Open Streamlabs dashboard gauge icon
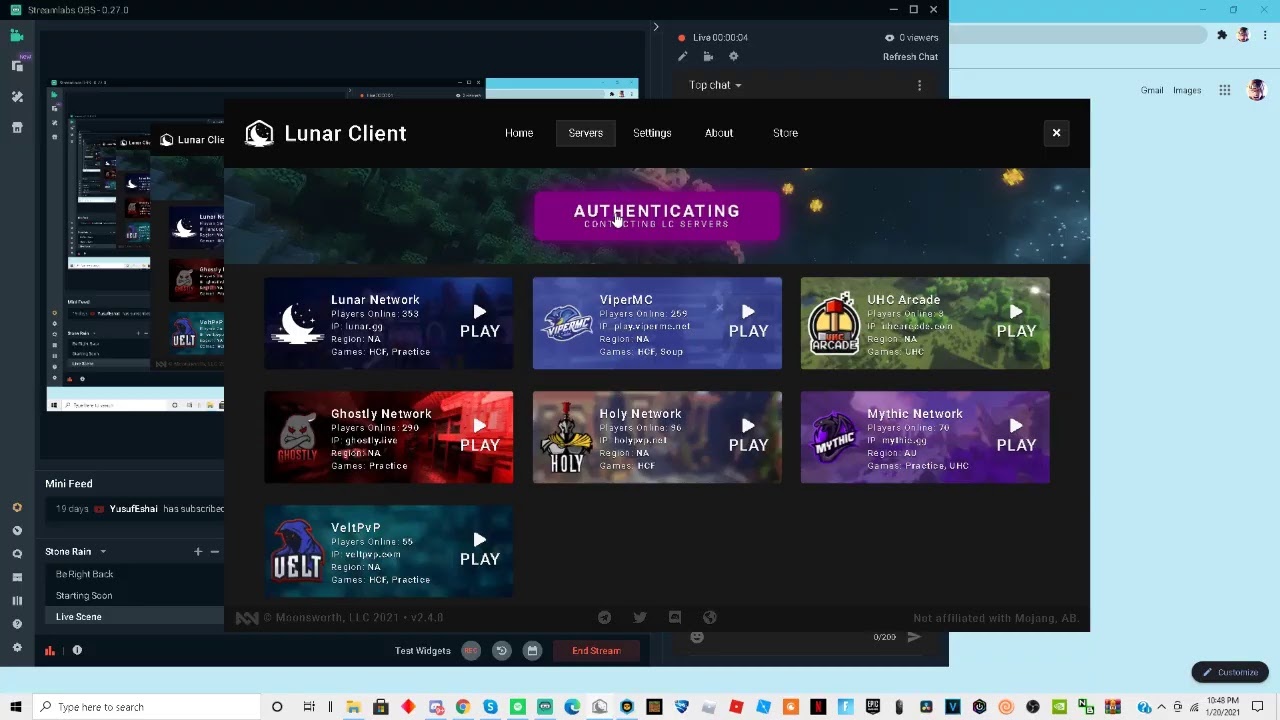1280x720 pixels. (x=17, y=531)
